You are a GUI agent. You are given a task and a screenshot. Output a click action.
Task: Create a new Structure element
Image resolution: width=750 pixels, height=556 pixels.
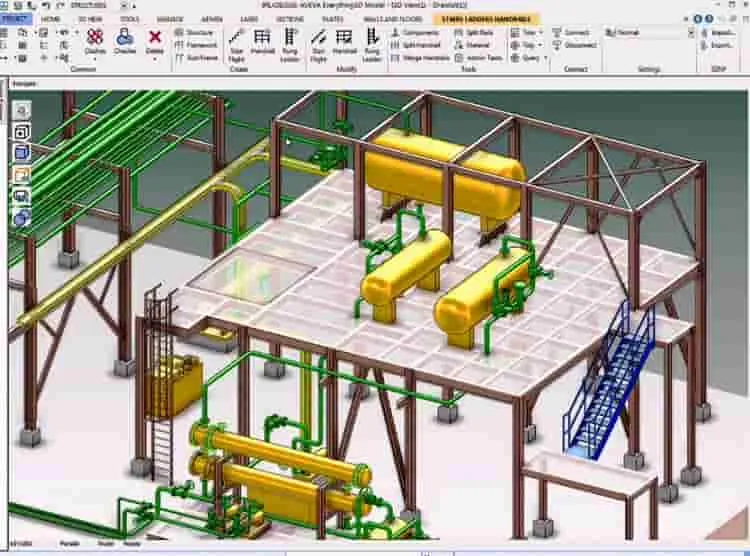(x=194, y=33)
